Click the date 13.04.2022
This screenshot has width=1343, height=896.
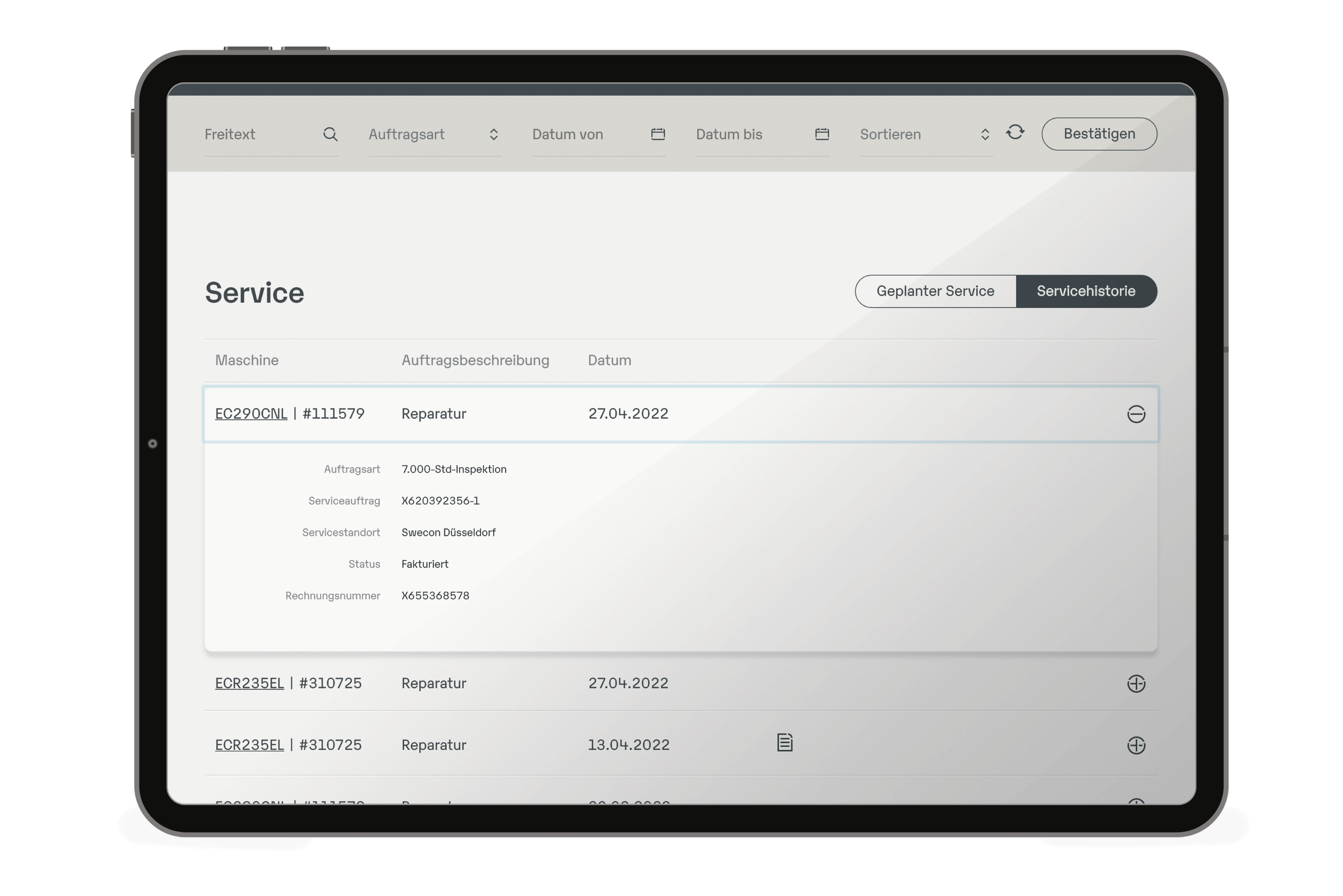(628, 745)
